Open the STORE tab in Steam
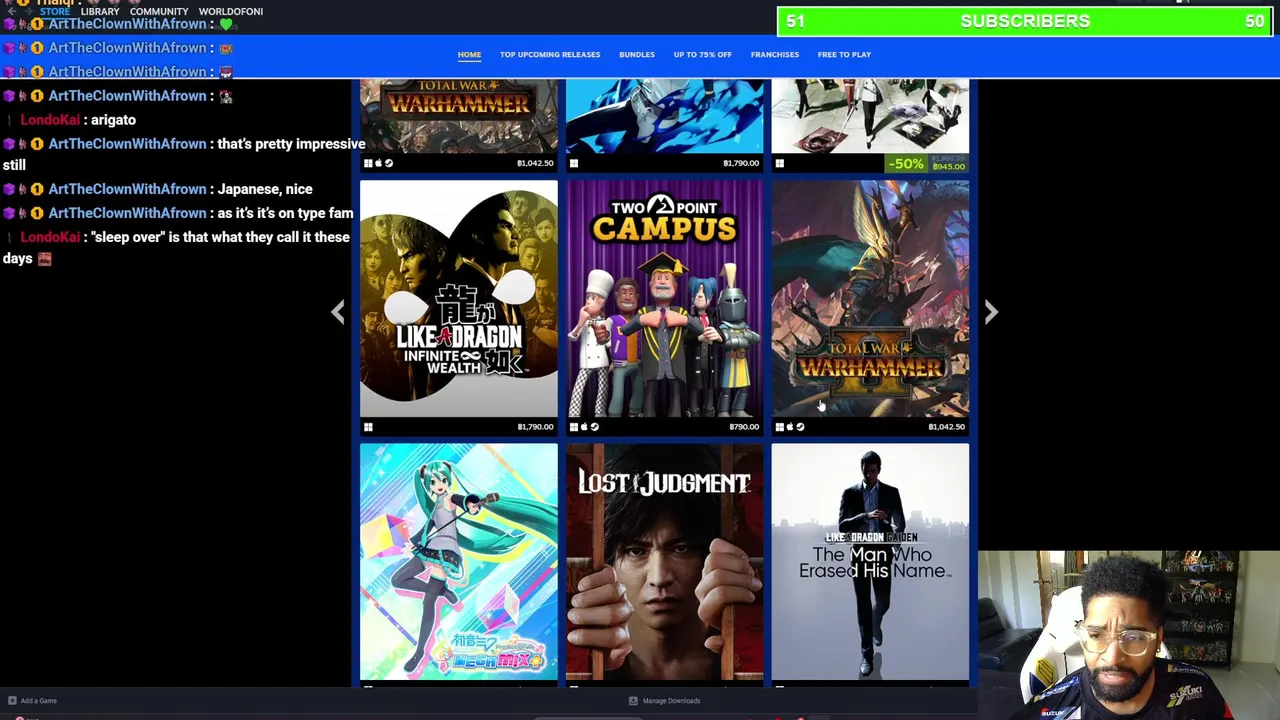The image size is (1280, 720). (55, 11)
